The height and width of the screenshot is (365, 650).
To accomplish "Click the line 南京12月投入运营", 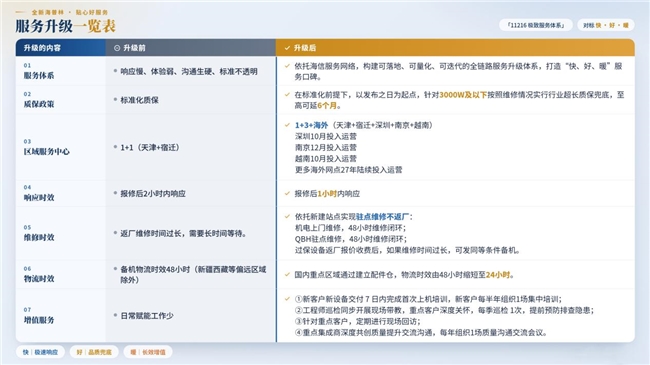I will click(x=325, y=148).
